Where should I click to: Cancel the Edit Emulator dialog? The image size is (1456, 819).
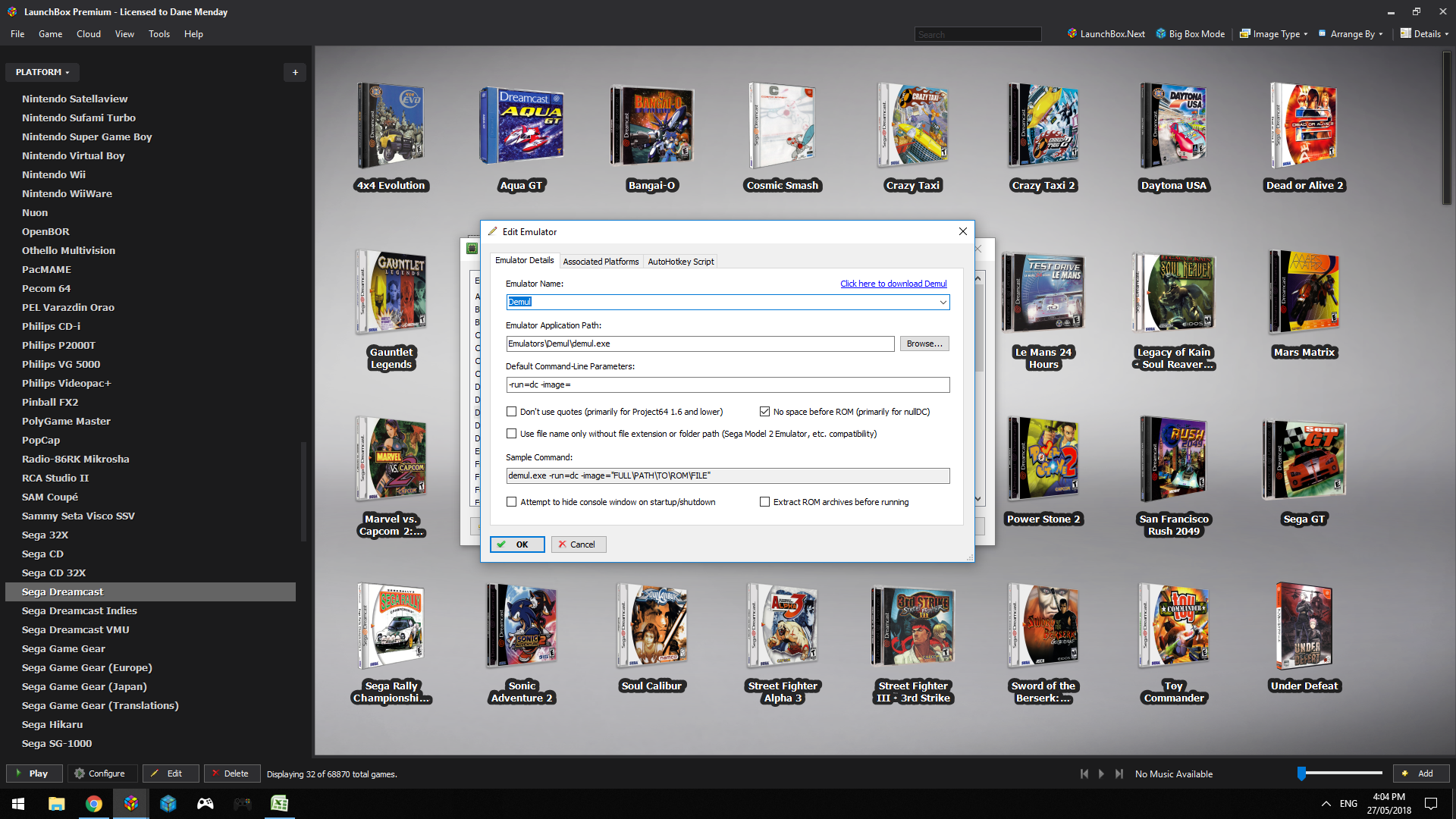click(x=579, y=544)
